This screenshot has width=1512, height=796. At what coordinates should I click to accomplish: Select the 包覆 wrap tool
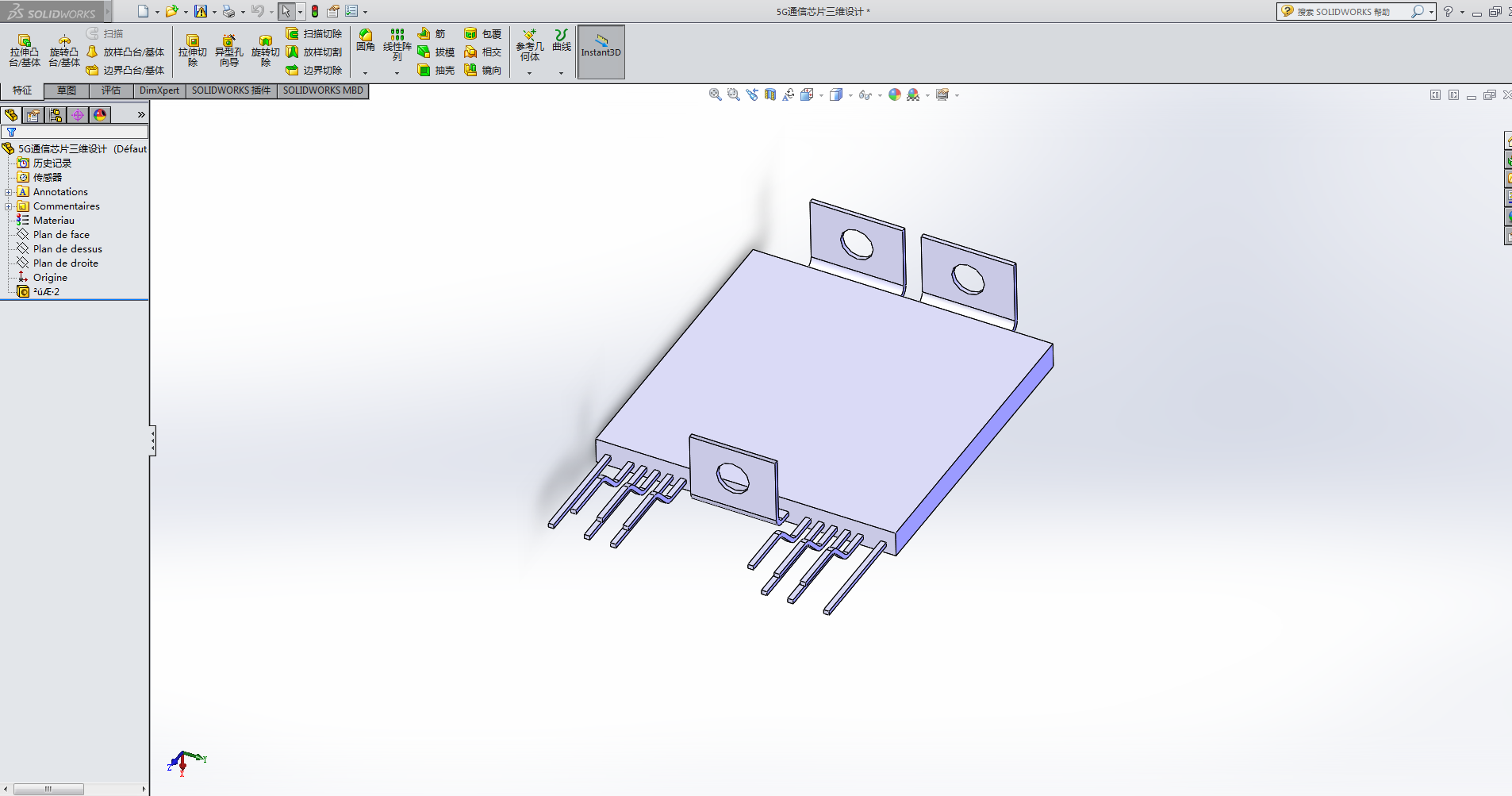(483, 34)
